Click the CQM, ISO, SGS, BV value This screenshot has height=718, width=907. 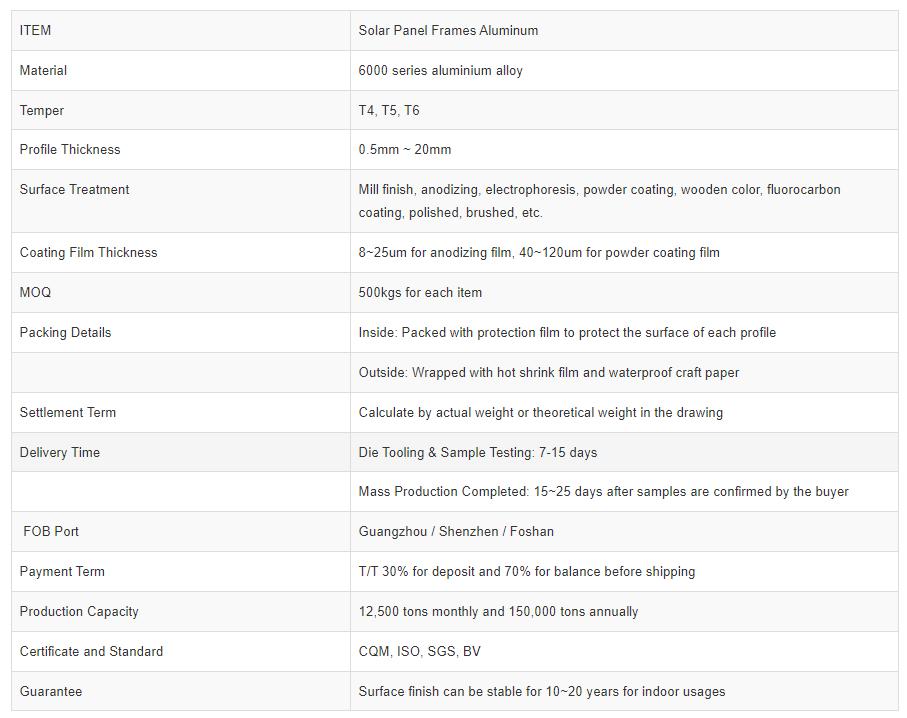click(420, 652)
